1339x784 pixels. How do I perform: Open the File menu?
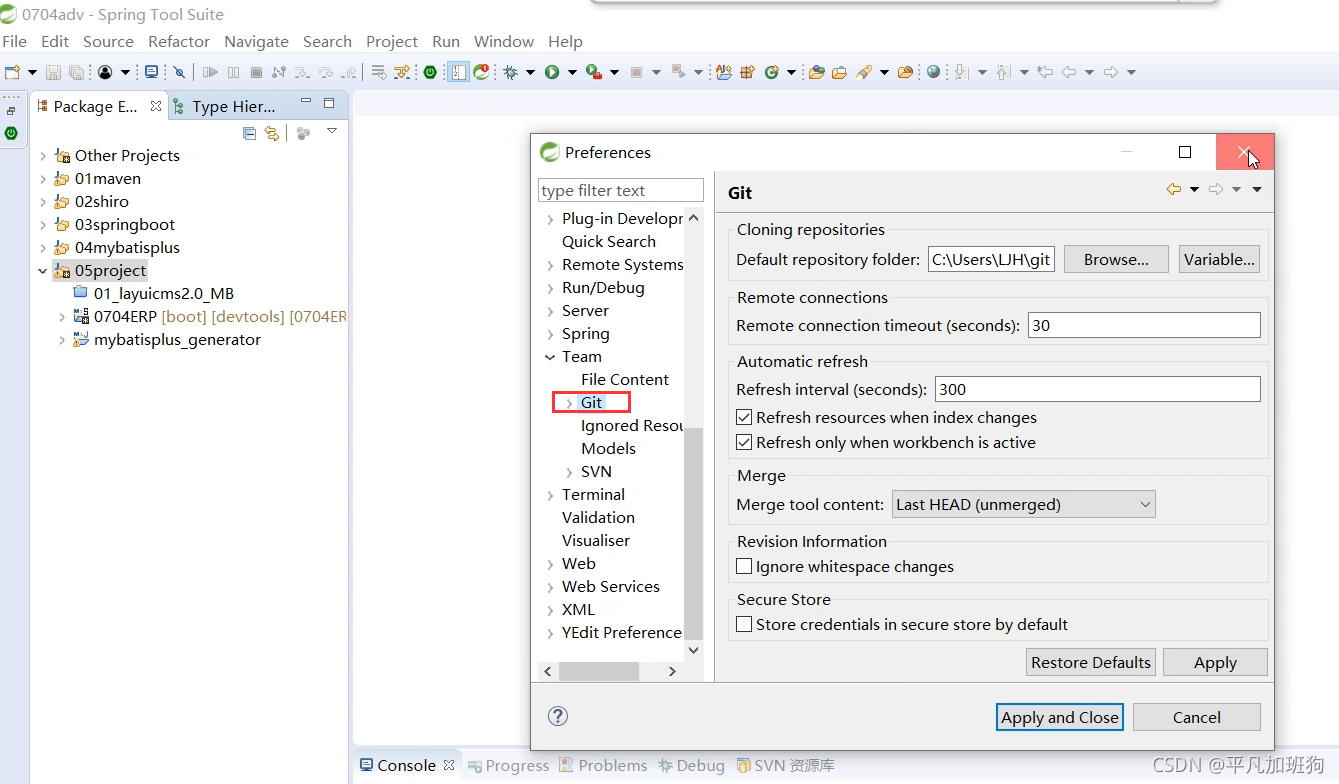coord(14,41)
